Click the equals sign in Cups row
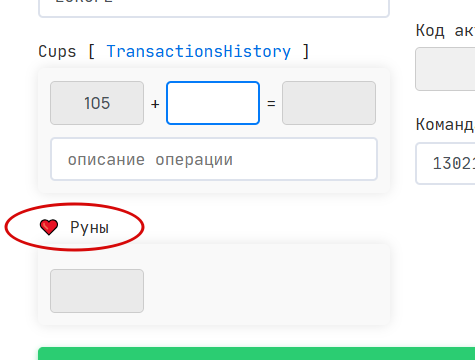Viewport: 475px width, 360px height. tap(271, 104)
